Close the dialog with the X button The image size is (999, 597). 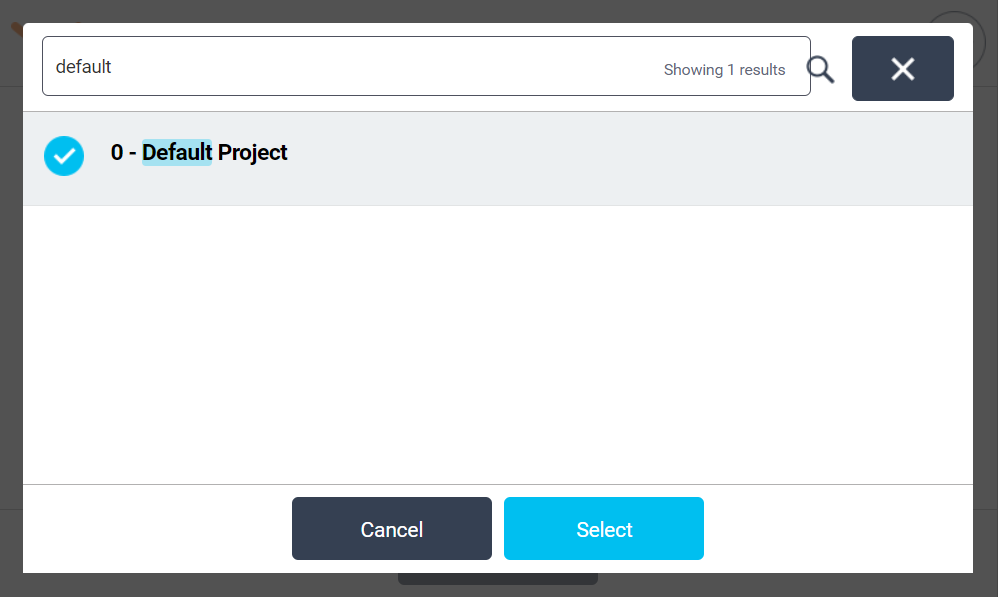(x=902, y=69)
